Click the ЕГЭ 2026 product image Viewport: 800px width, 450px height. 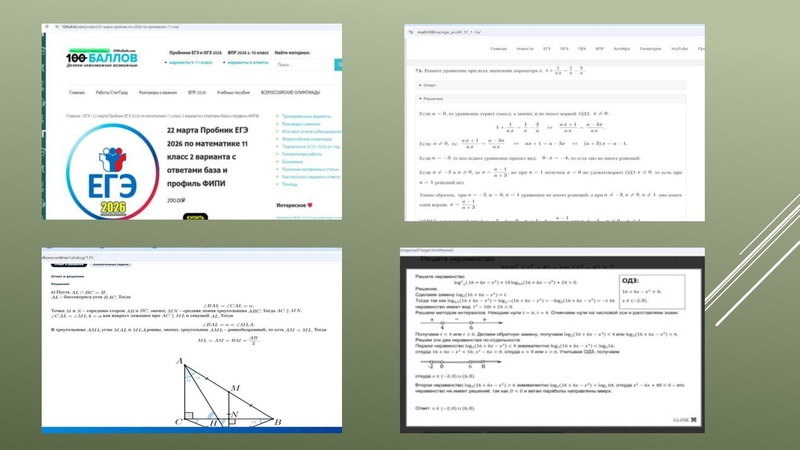[112, 171]
